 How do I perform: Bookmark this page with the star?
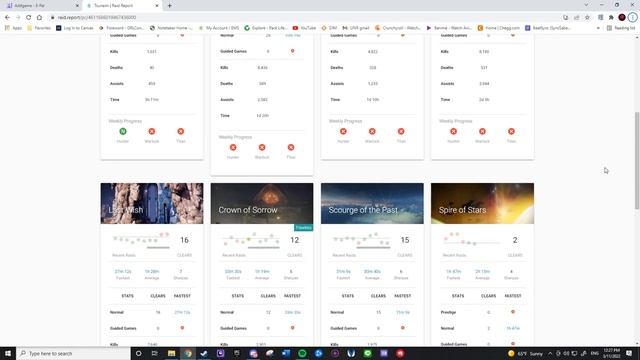coord(587,18)
